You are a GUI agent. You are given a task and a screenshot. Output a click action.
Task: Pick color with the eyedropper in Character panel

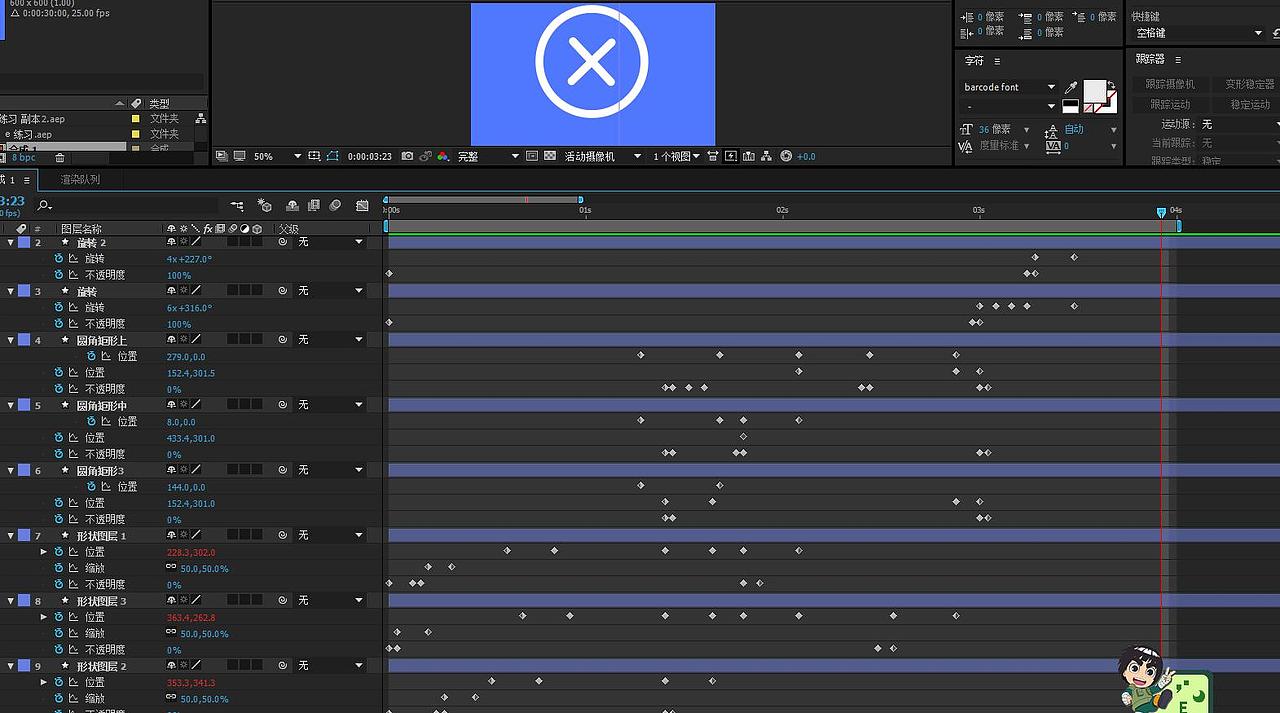point(1071,88)
